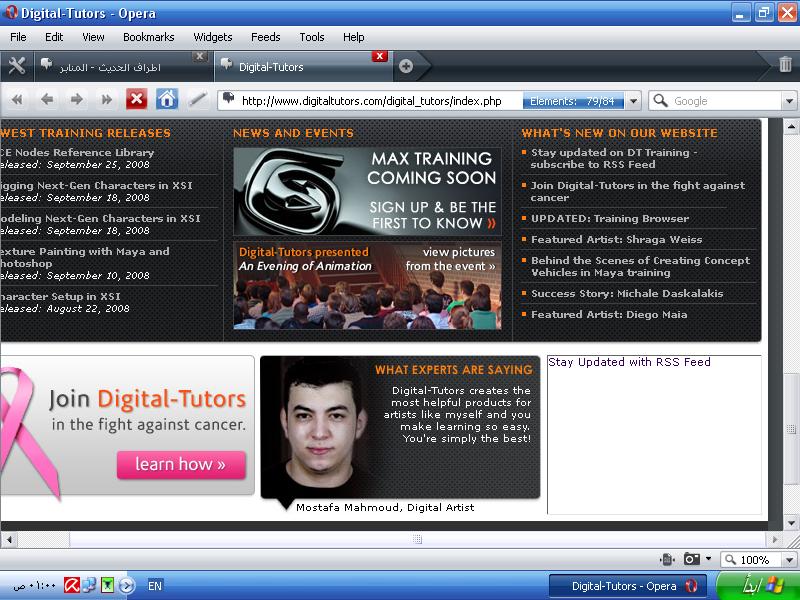Select the Digital-Tutors tab

tap(304, 67)
